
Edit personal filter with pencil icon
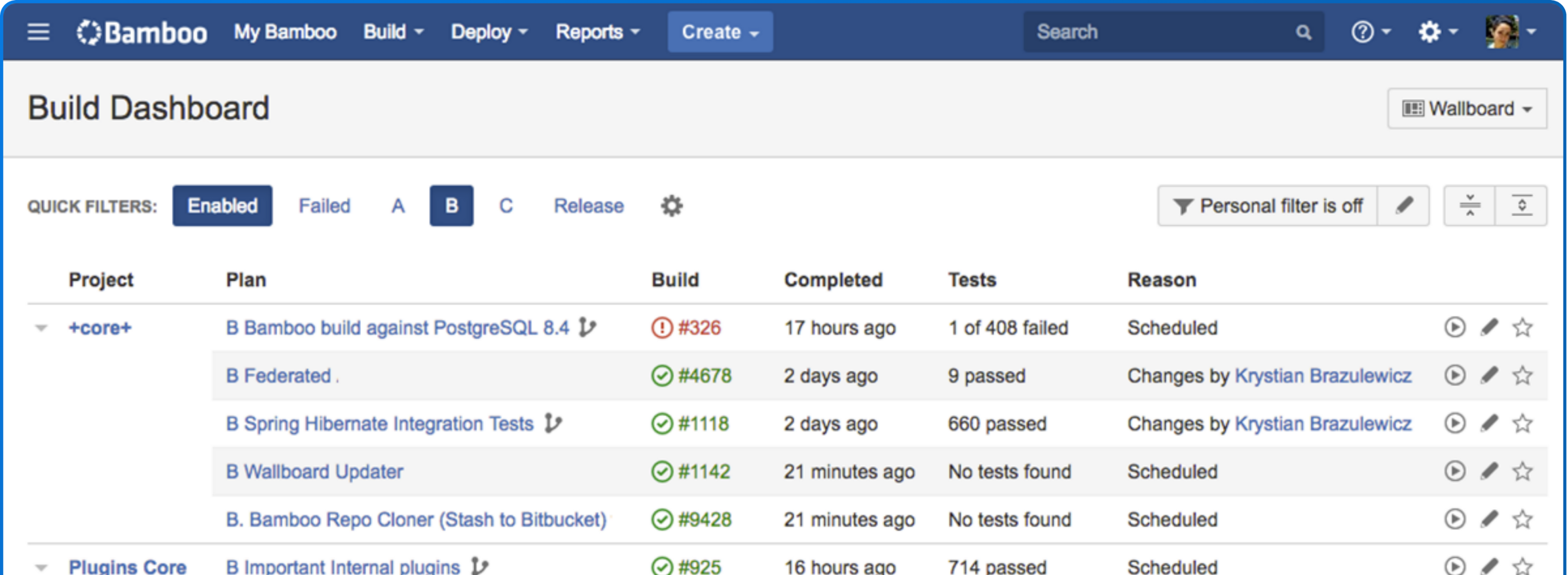(1404, 206)
